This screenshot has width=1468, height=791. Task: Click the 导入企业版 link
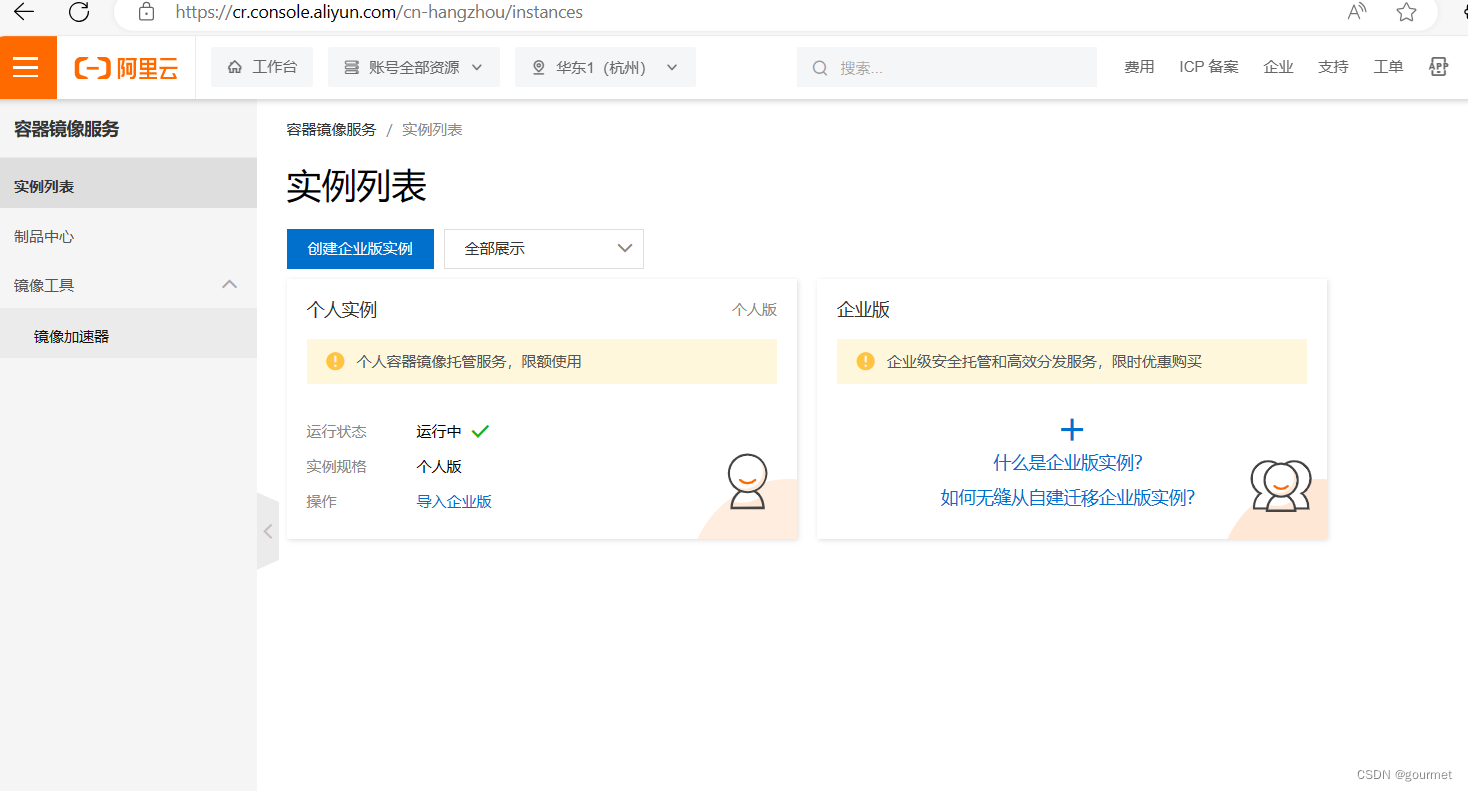[454, 501]
